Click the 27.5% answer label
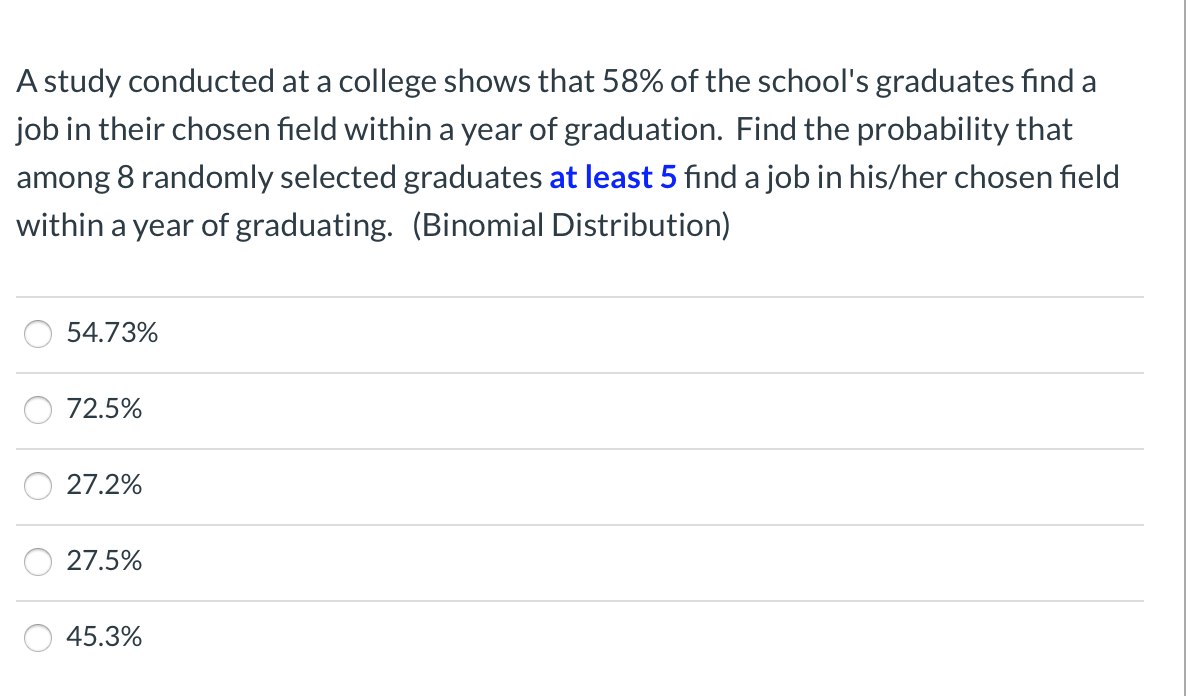 104,561
